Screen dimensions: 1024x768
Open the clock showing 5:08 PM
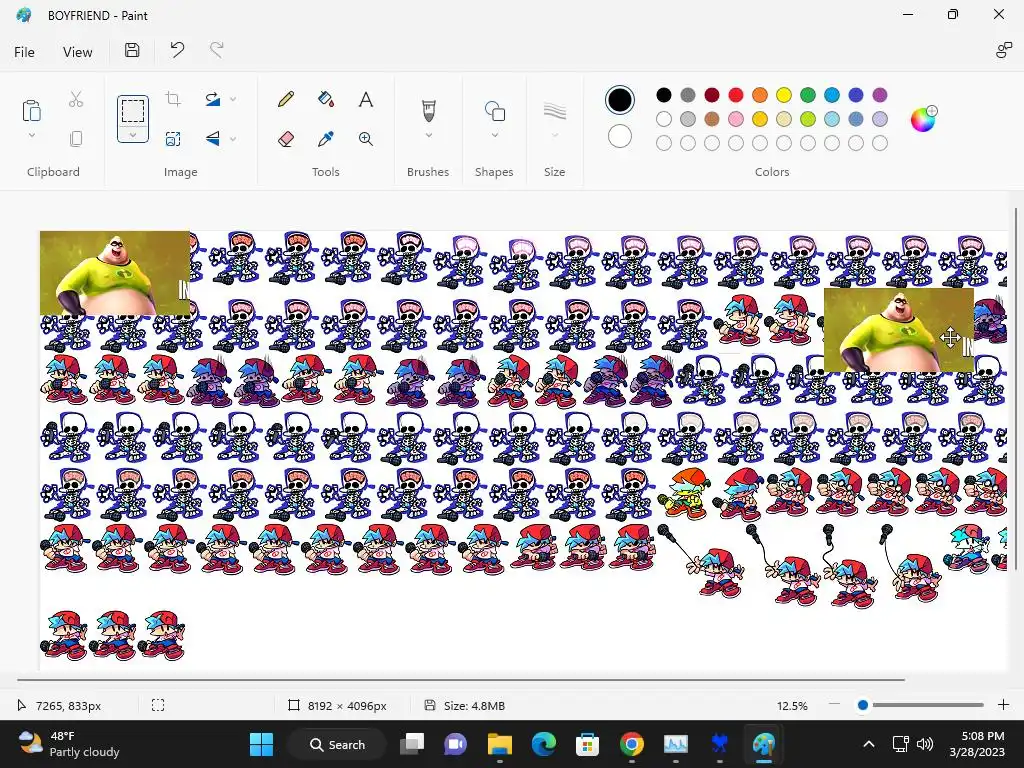[x=977, y=744]
